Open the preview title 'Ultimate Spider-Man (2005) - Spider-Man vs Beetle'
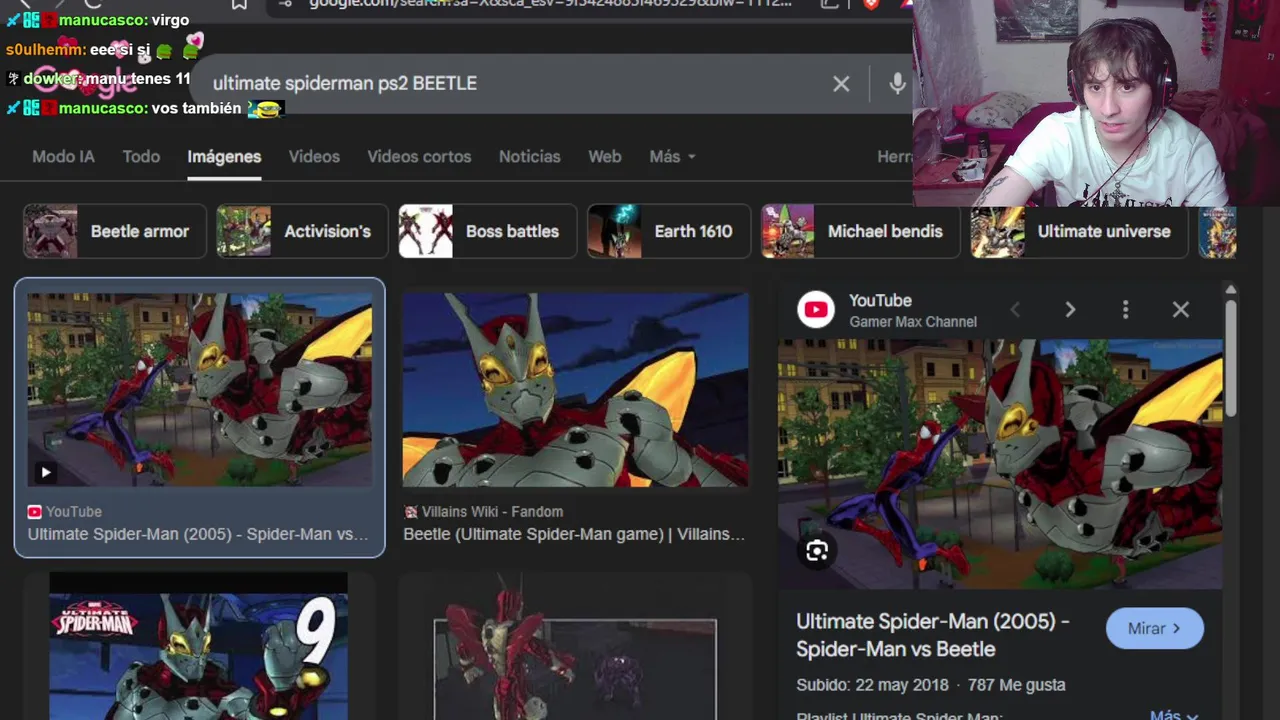Image resolution: width=1280 pixels, height=720 pixels. 932,635
